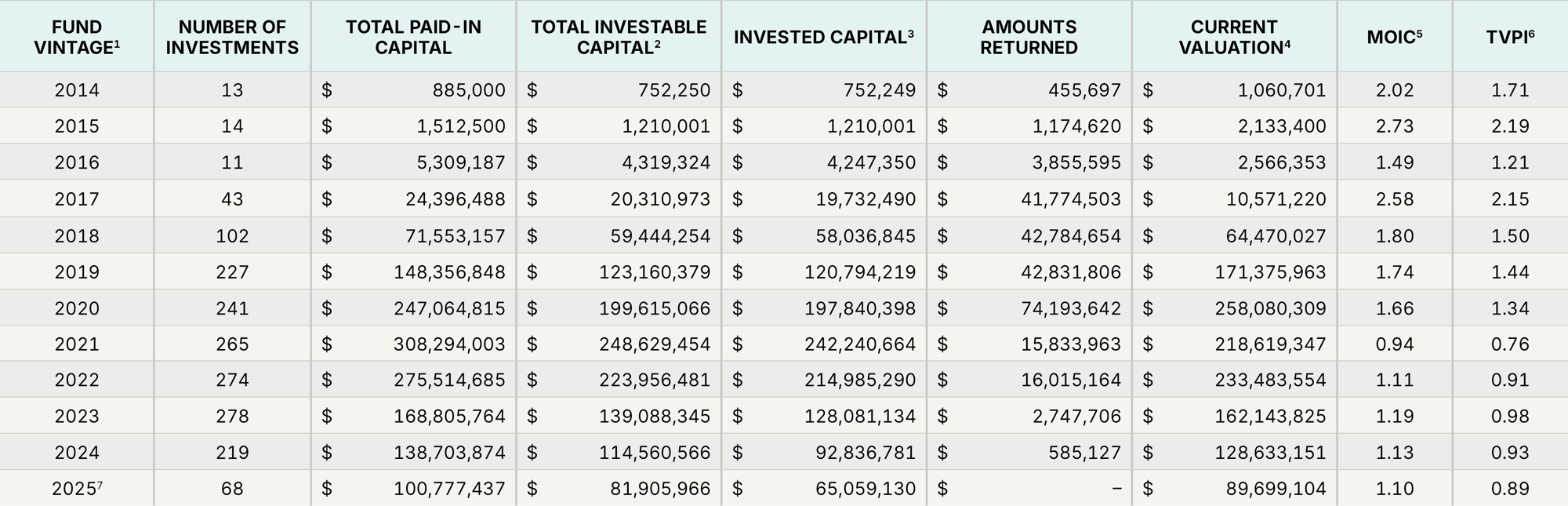The height and width of the screenshot is (506, 1568).
Task: Click the Amounts Returned column header
Action: [1029, 37]
